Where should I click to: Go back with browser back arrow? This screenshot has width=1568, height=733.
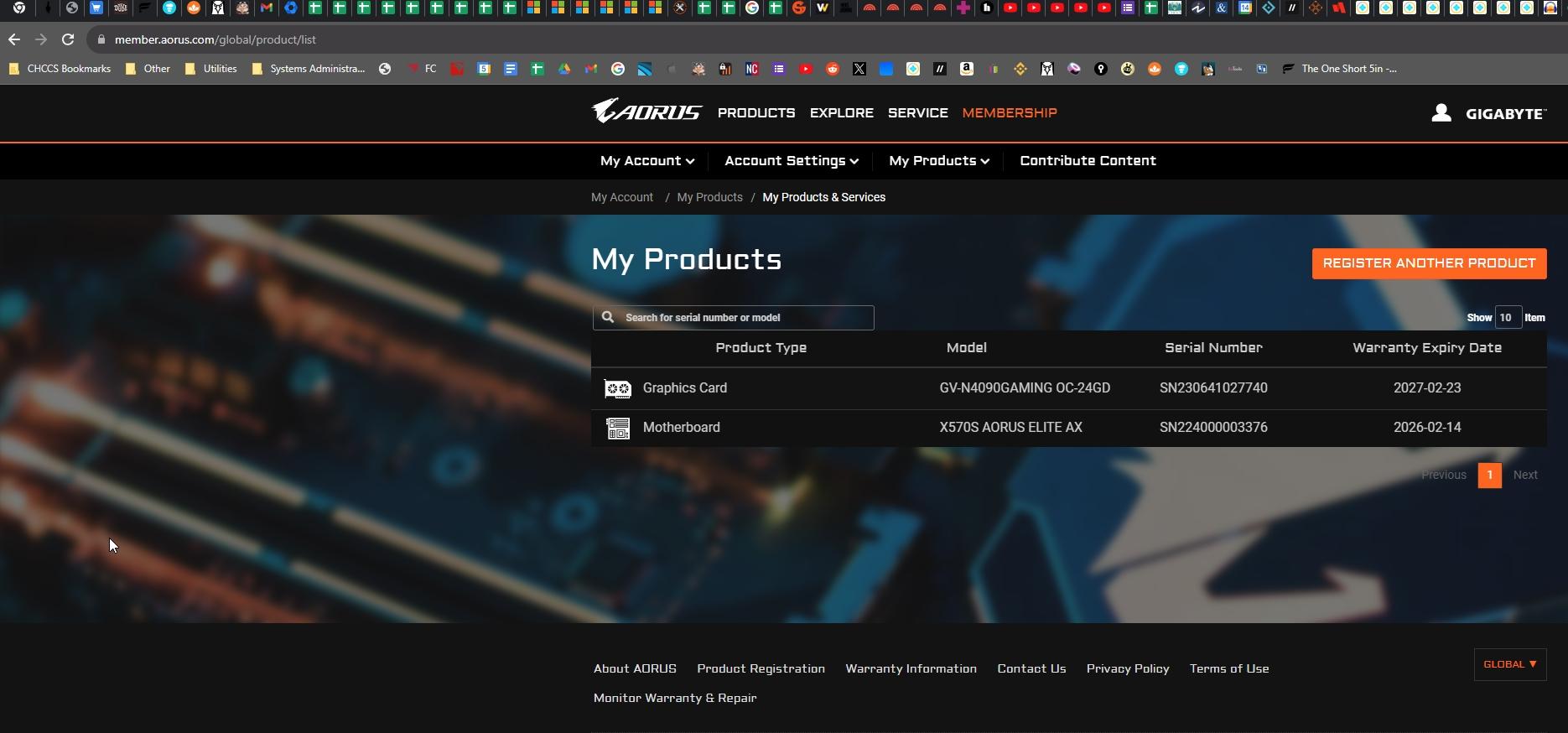tap(14, 39)
